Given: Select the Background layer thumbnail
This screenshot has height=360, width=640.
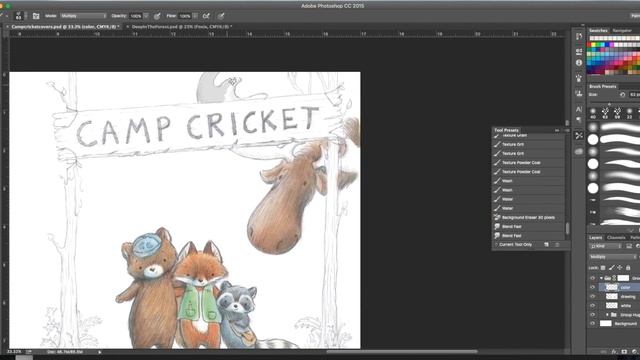Looking at the screenshot, I should coord(606,324).
